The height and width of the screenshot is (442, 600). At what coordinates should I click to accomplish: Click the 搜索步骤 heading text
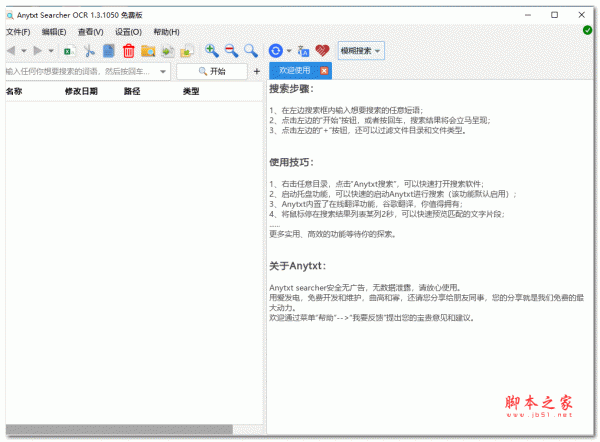(x=291, y=89)
